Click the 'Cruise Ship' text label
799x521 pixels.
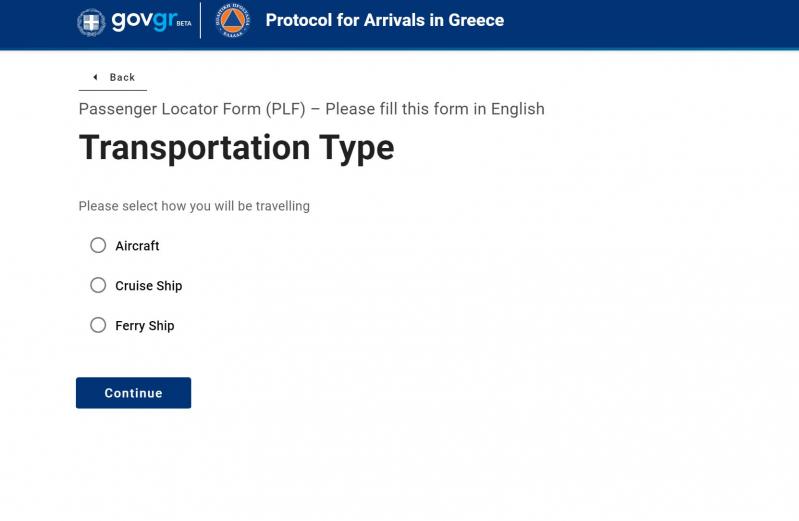click(148, 286)
